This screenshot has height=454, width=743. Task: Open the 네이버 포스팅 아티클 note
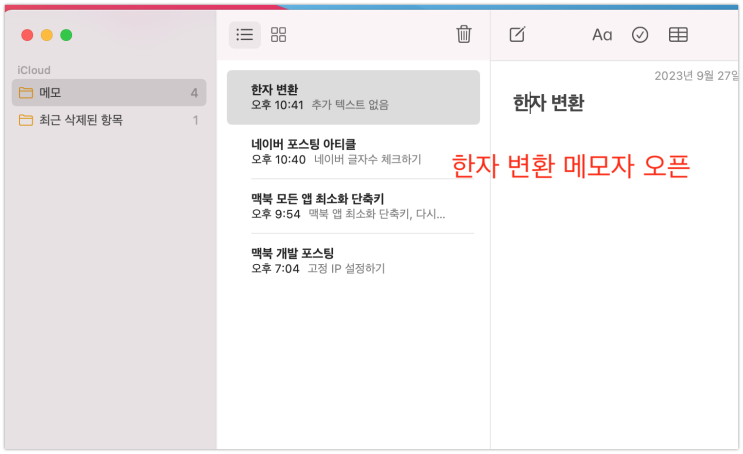[x=353, y=152]
